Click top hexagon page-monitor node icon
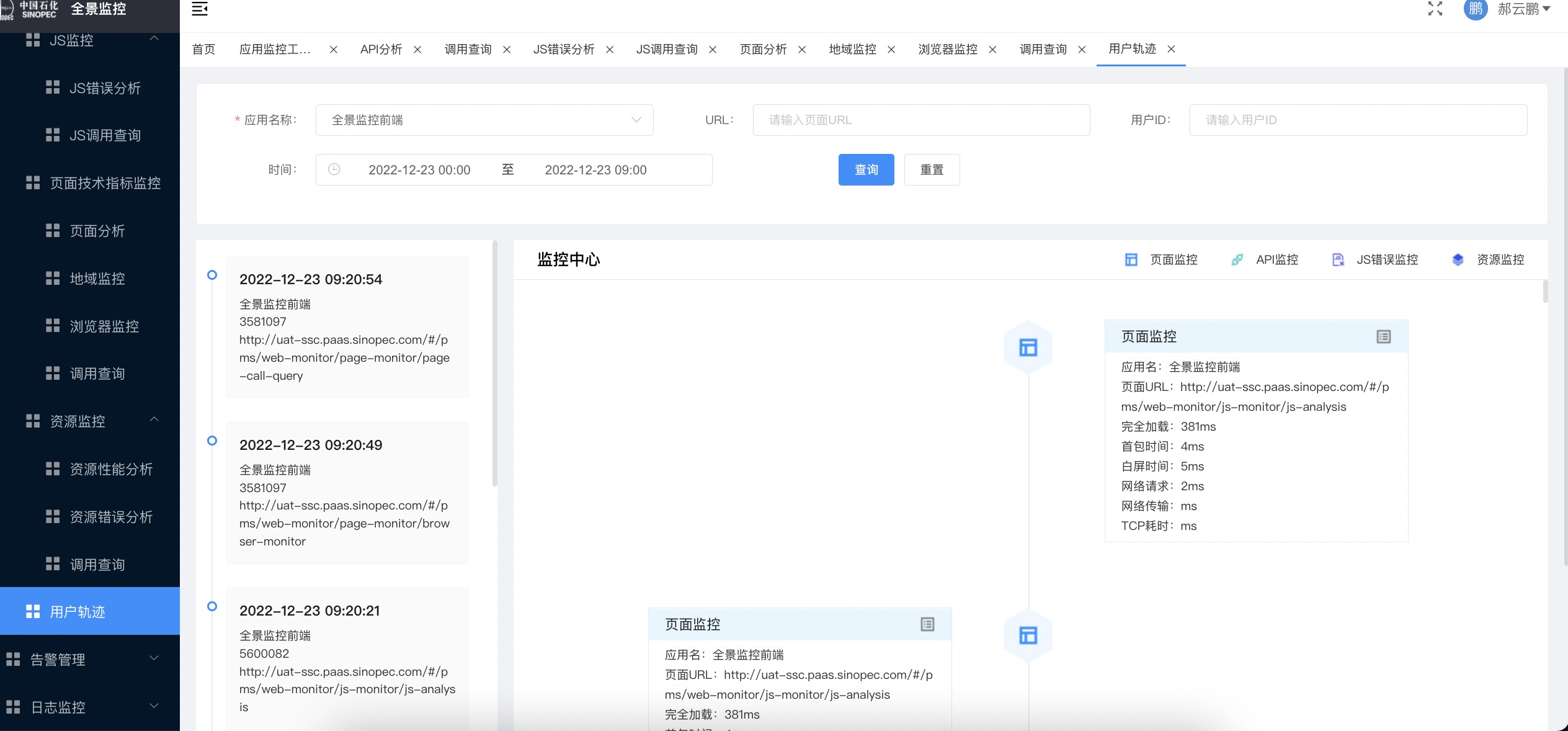Screen dimensions: 1568x731 pos(1028,348)
